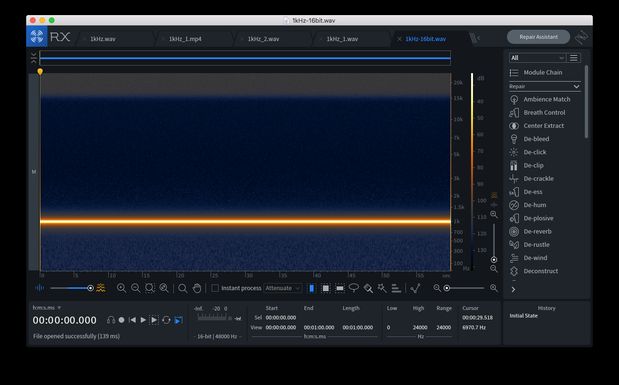Switch to the 1kHz_1.mp4 tab
This screenshot has width=619, height=385.
186,39
